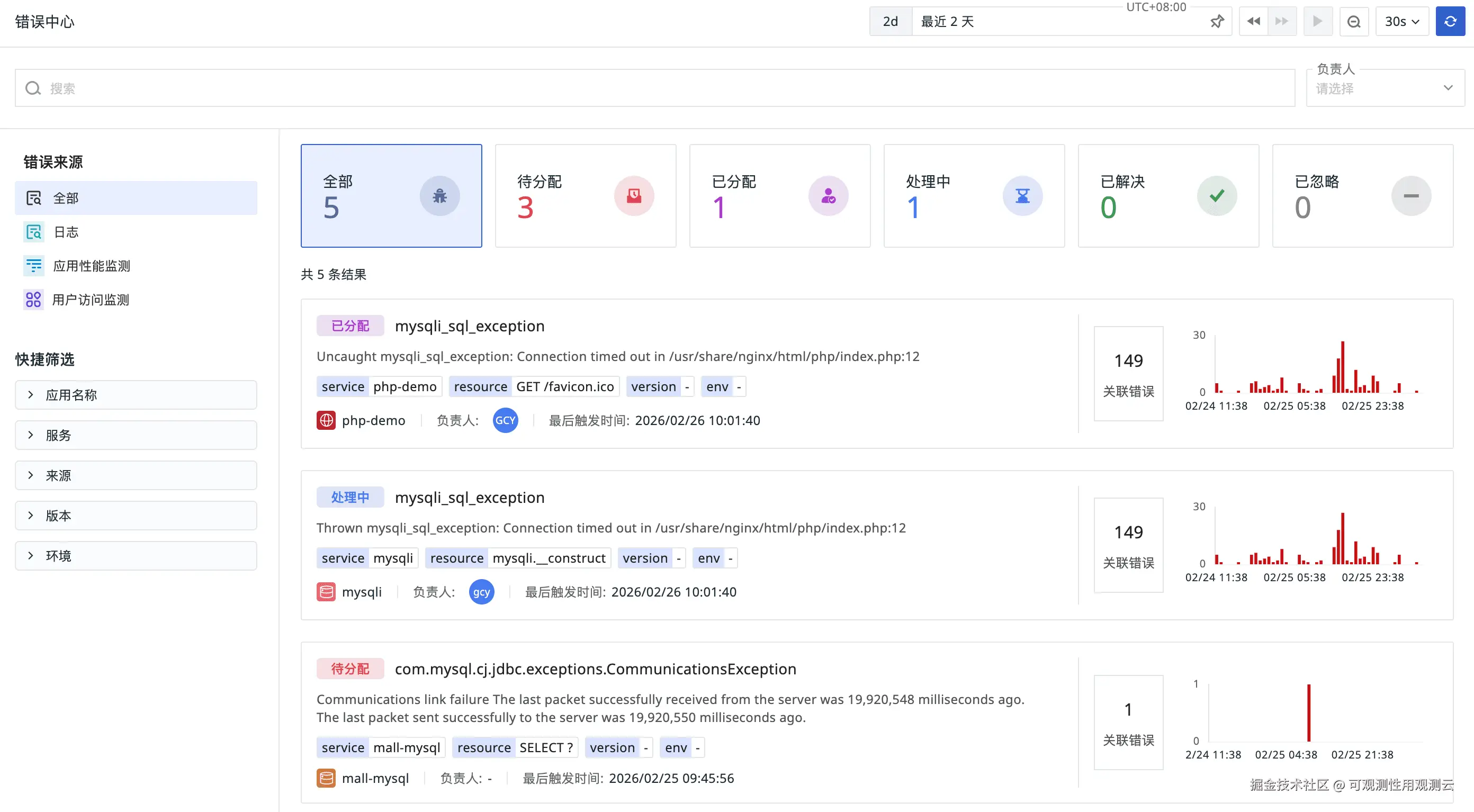Filter by 待分配 status card

click(x=585, y=196)
